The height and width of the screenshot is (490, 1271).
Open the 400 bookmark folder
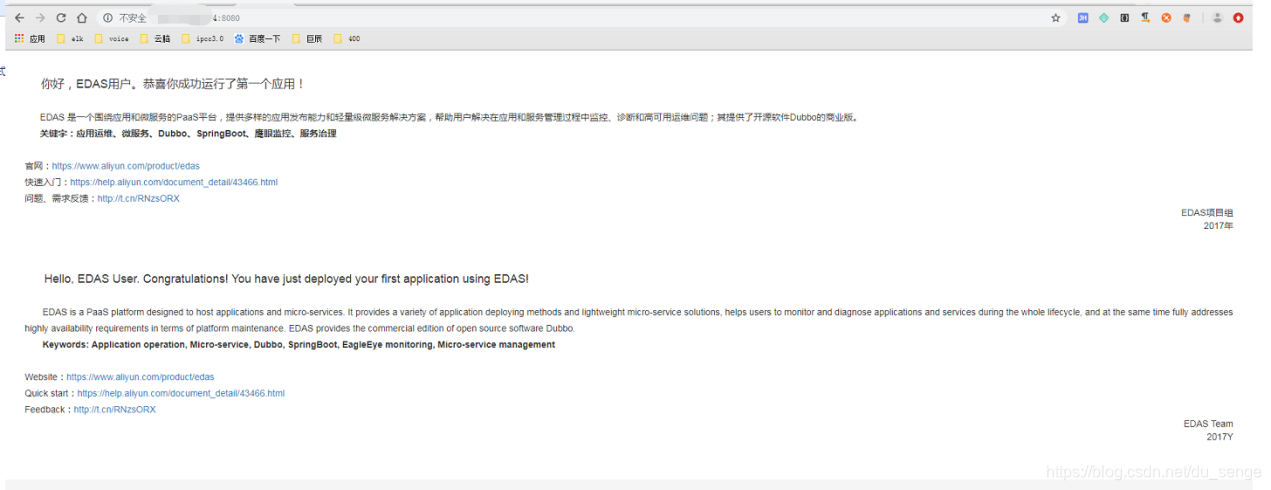pos(347,39)
